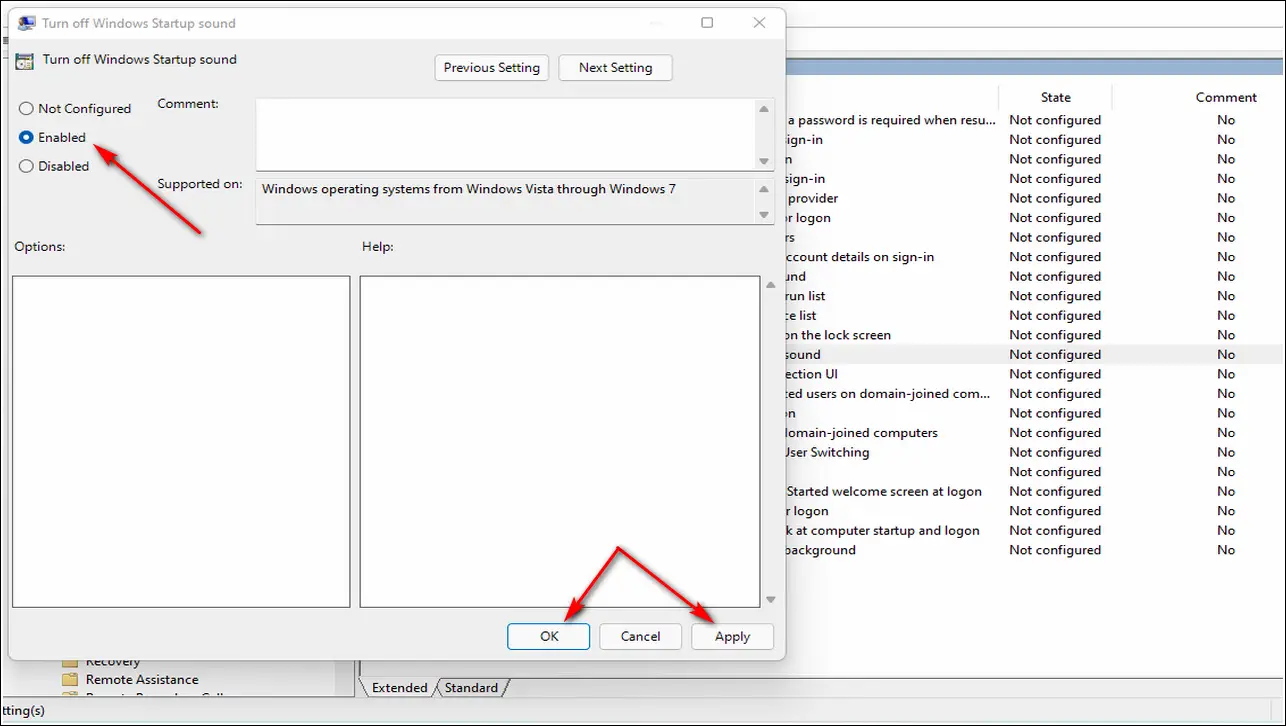1286x726 pixels.
Task: Close the Turn off Windows Startup sound dialog
Action: [760, 23]
